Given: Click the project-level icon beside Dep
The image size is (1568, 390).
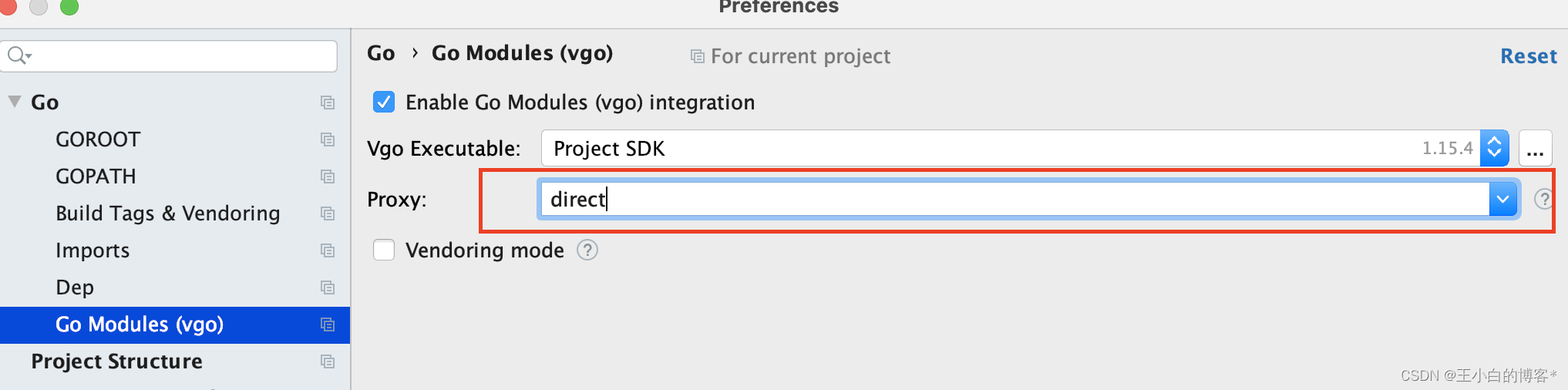Looking at the screenshot, I should [328, 287].
